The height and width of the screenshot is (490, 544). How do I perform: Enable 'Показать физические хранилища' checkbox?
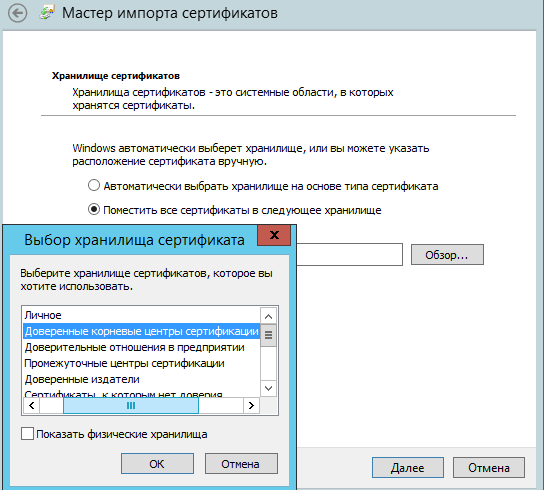(27, 434)
